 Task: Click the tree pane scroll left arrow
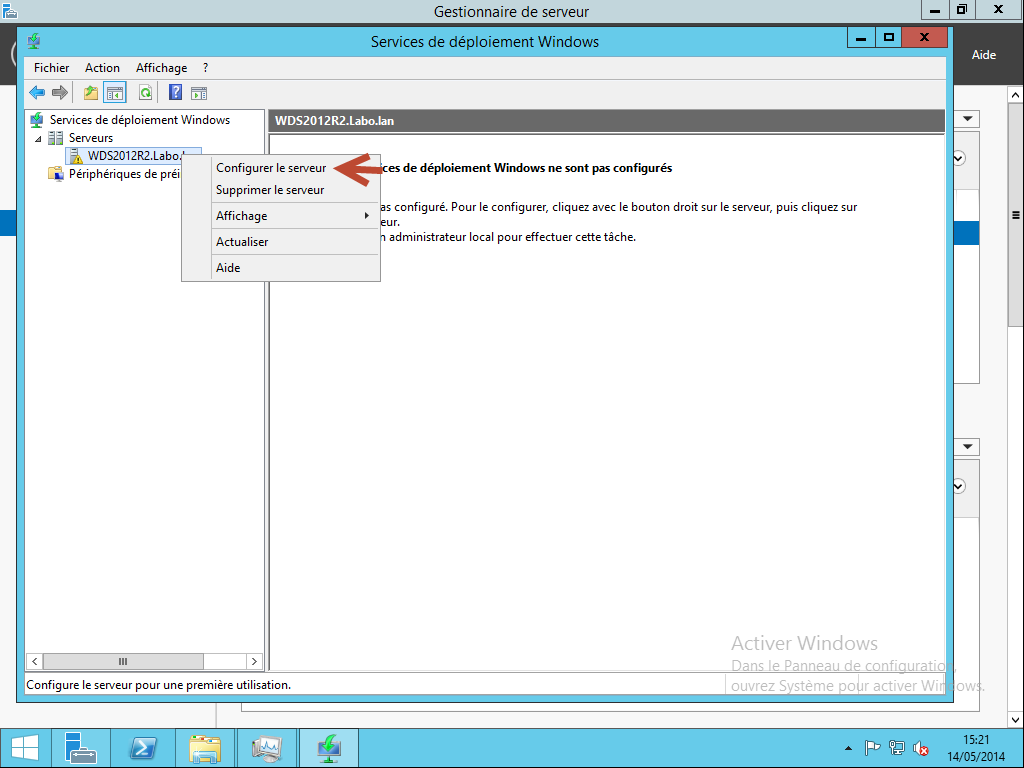pyautogui.click(x=35, y=662)
